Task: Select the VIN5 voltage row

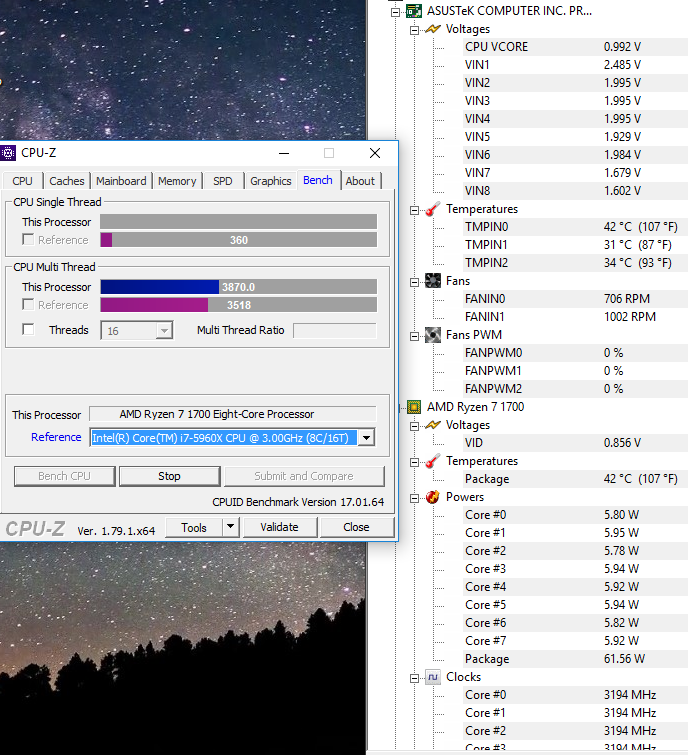Action: 575,137
